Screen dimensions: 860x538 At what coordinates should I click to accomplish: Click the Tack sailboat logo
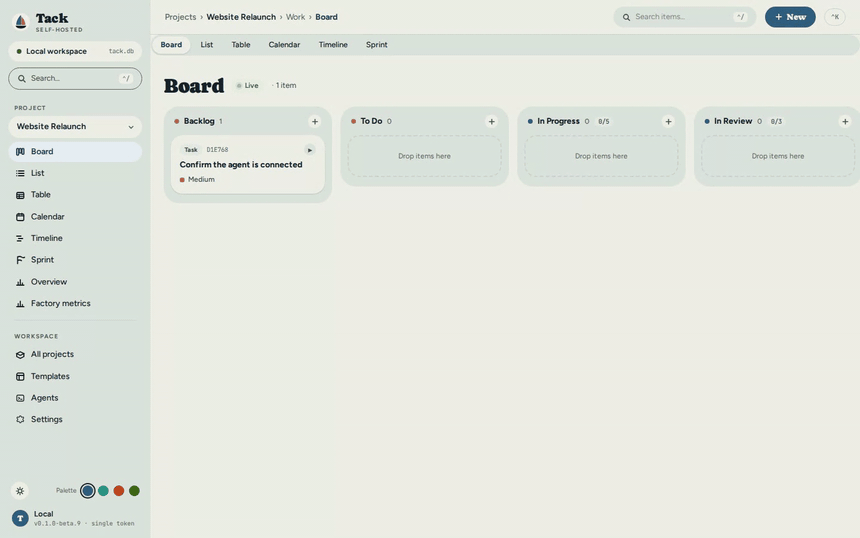tap(21, 21)
